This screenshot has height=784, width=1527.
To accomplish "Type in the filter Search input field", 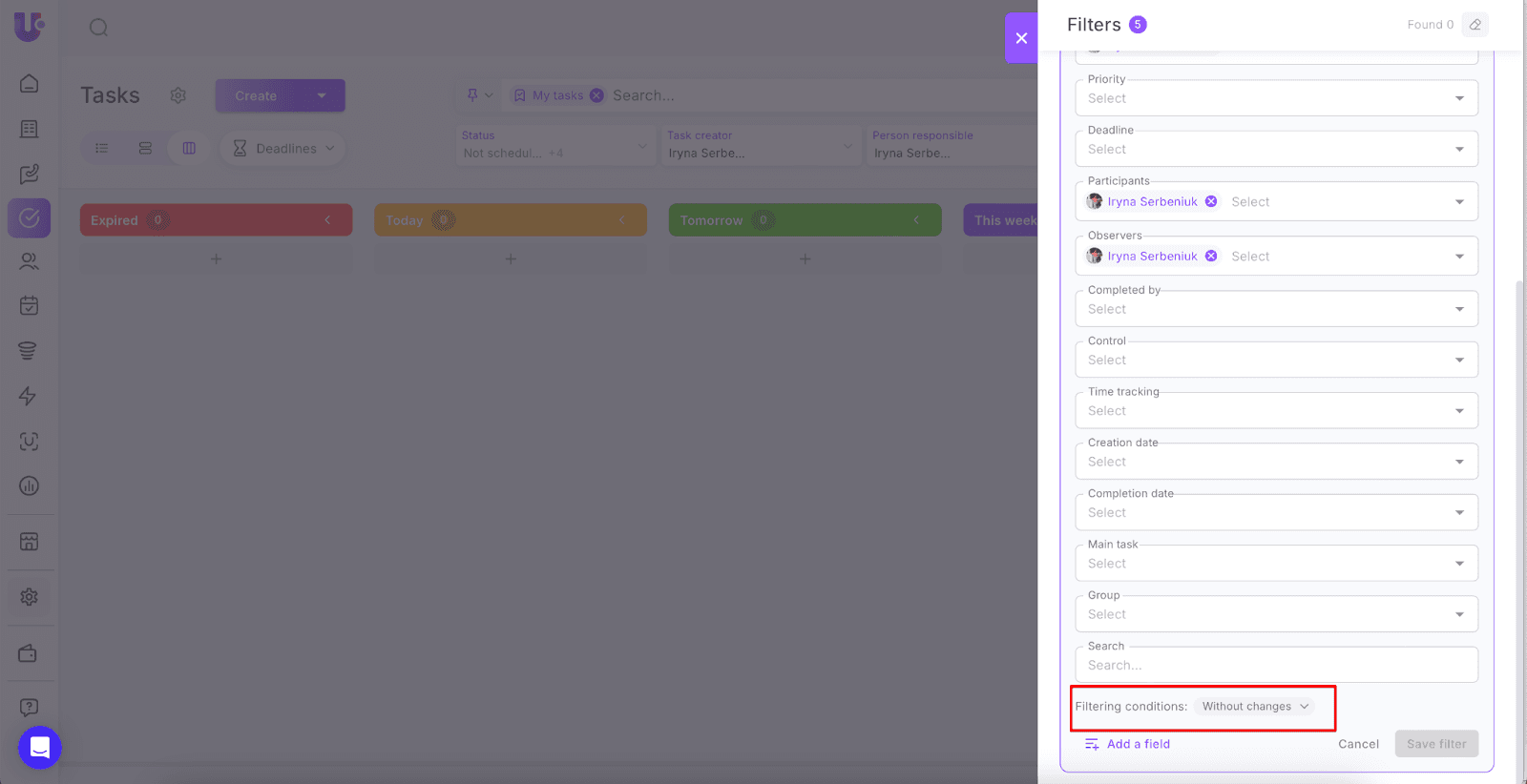I will click(1276, 666).
